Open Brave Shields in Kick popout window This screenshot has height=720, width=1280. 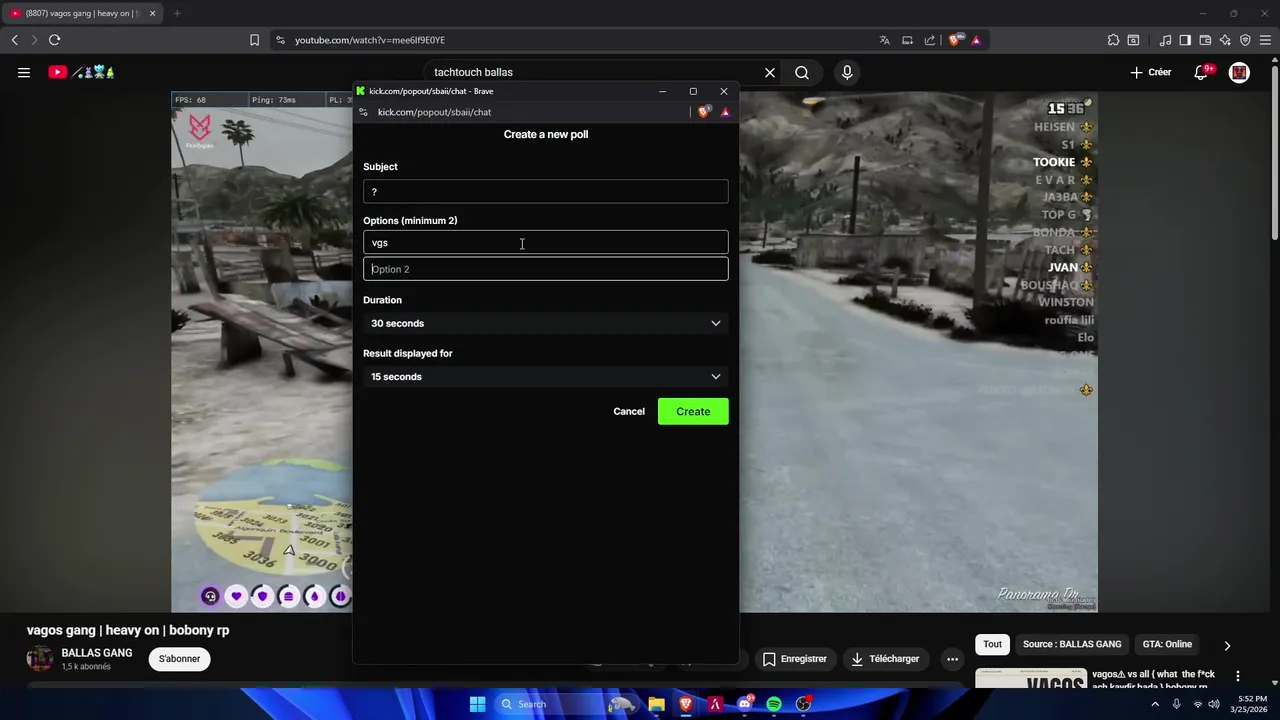pos(704,112)
